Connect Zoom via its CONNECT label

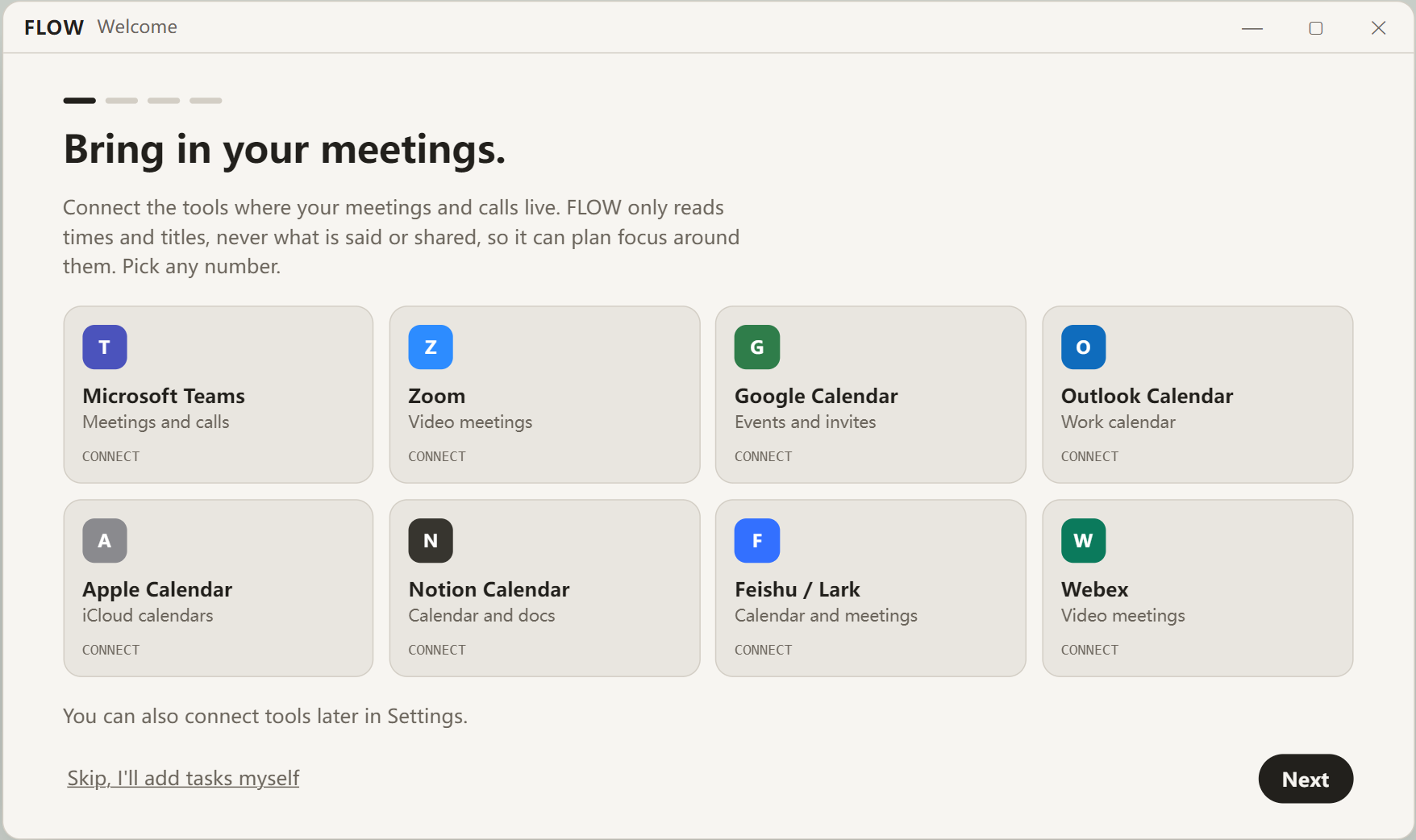(x=437, y=456)
